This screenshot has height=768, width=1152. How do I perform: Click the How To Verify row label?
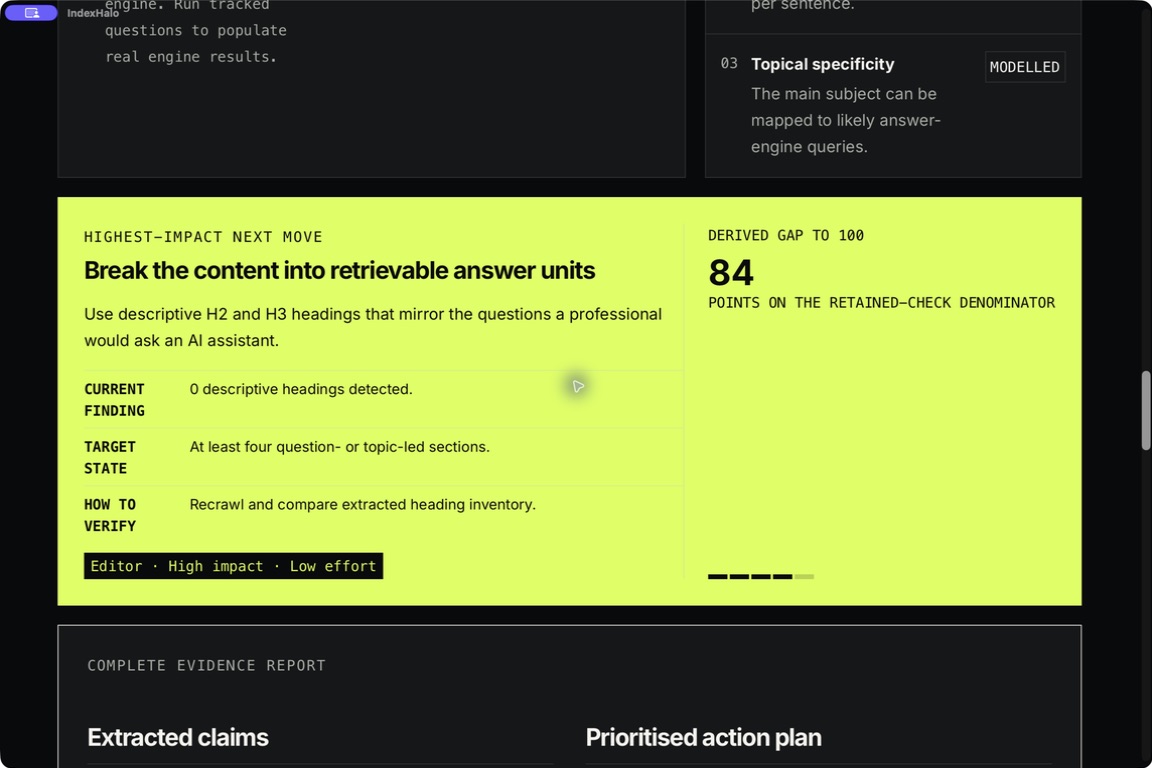(109, 515)
